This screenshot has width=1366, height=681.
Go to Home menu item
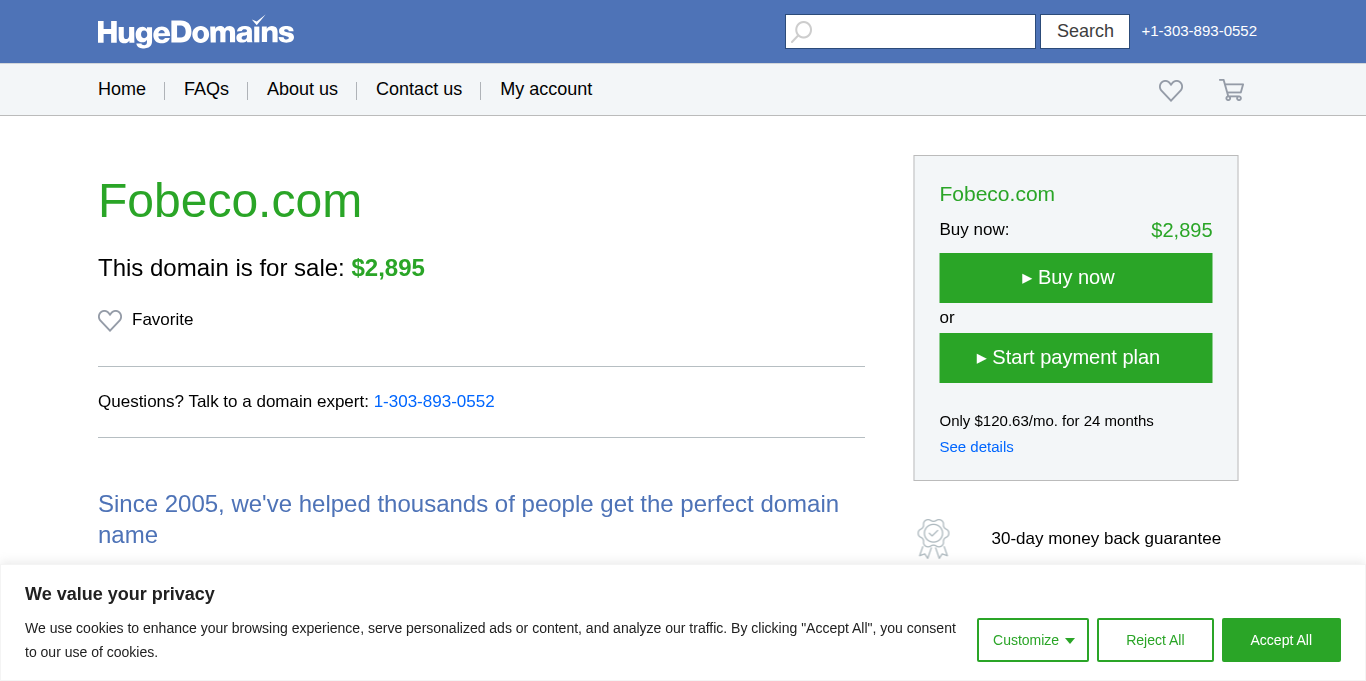(x=122, y=89)
